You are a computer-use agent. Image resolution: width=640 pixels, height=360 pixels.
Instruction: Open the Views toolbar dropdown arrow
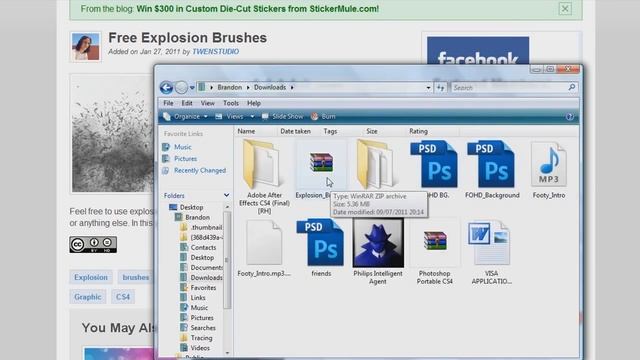(x=252, y=117)
